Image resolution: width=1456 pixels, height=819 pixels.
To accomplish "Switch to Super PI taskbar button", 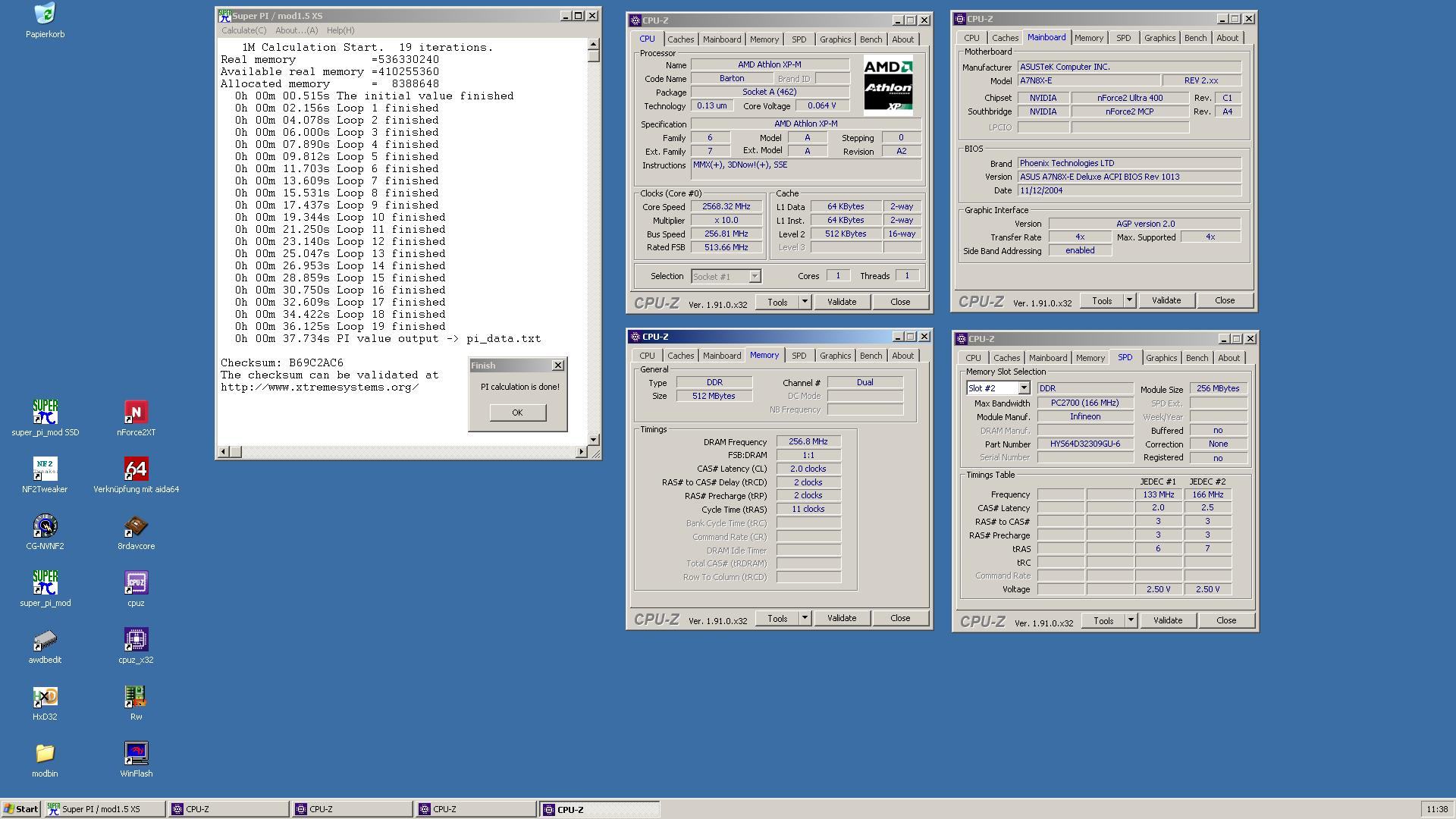I will [x=105, y=809].
